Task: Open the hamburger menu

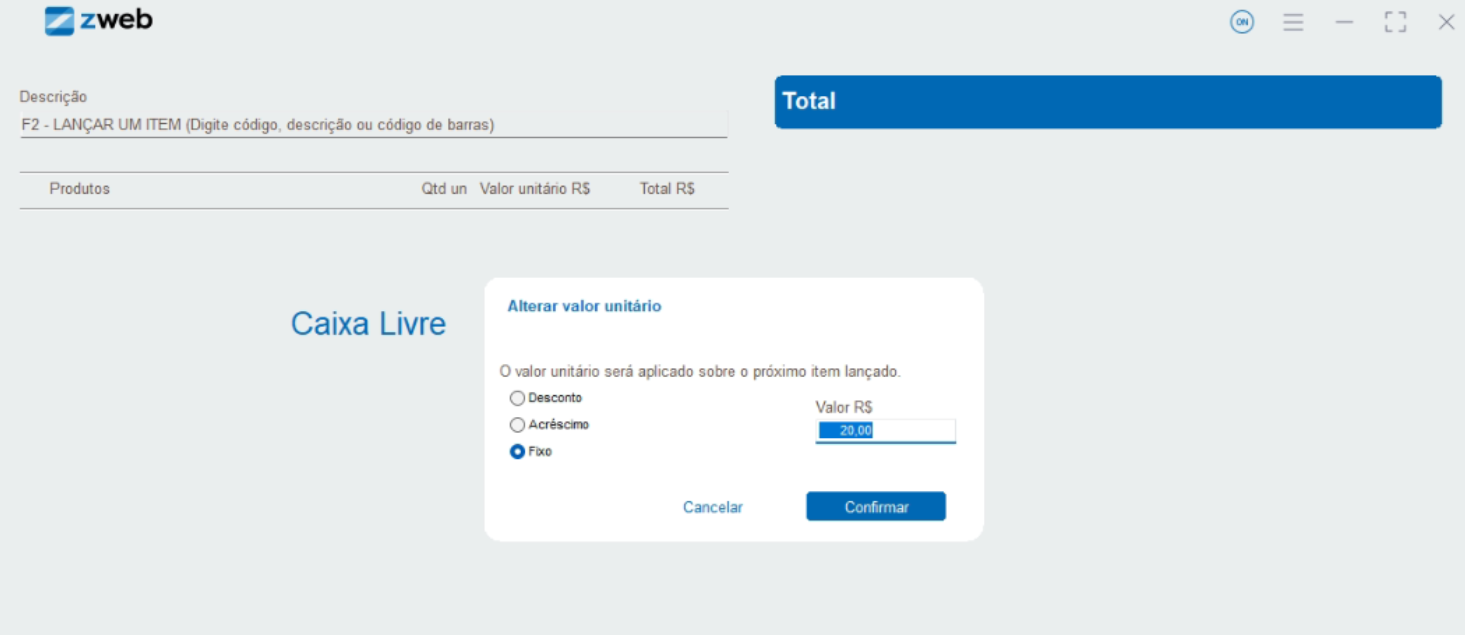Action: pyautogui.click(x=1293, y=22)
